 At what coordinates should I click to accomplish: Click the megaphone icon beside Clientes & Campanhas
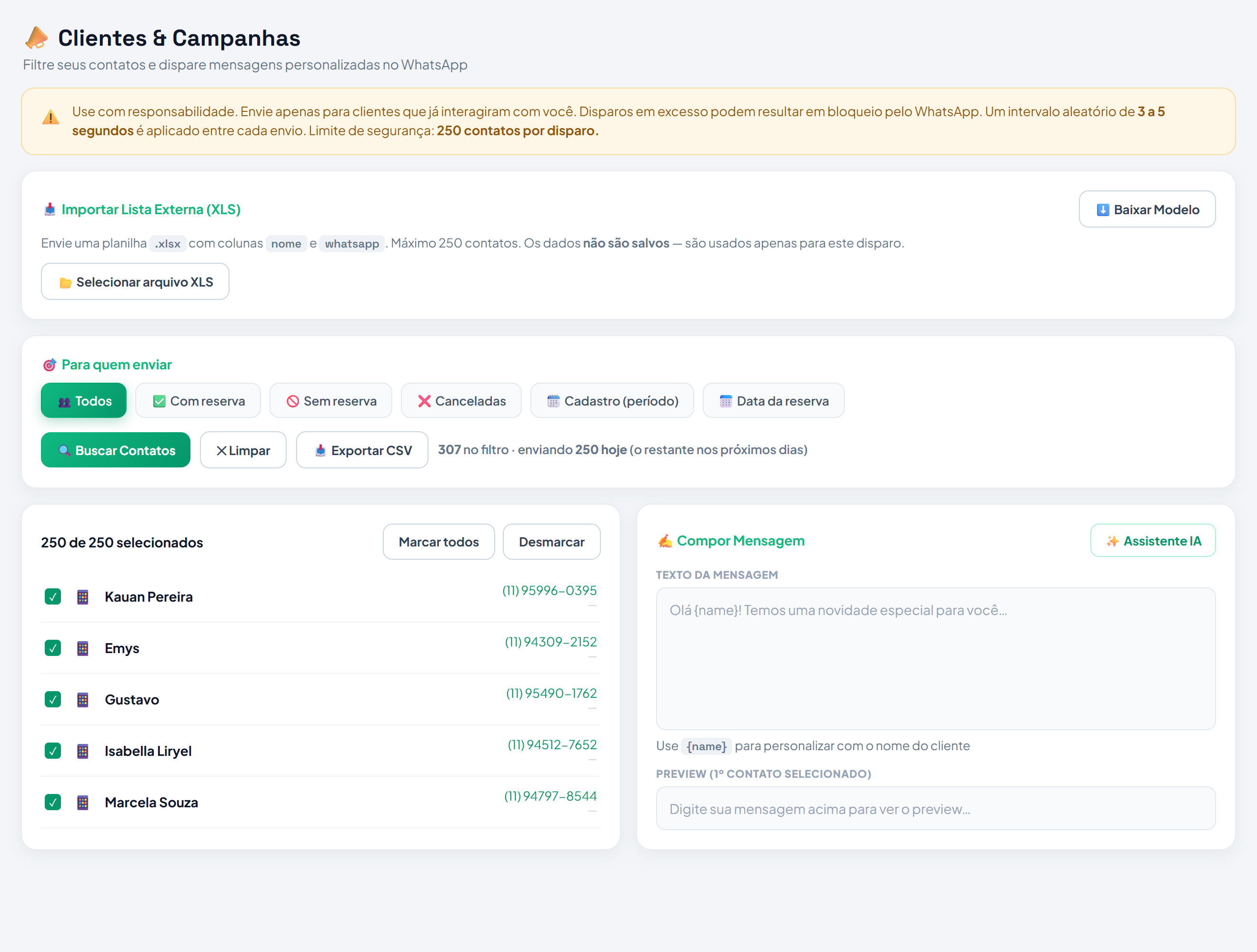(37, 38)
